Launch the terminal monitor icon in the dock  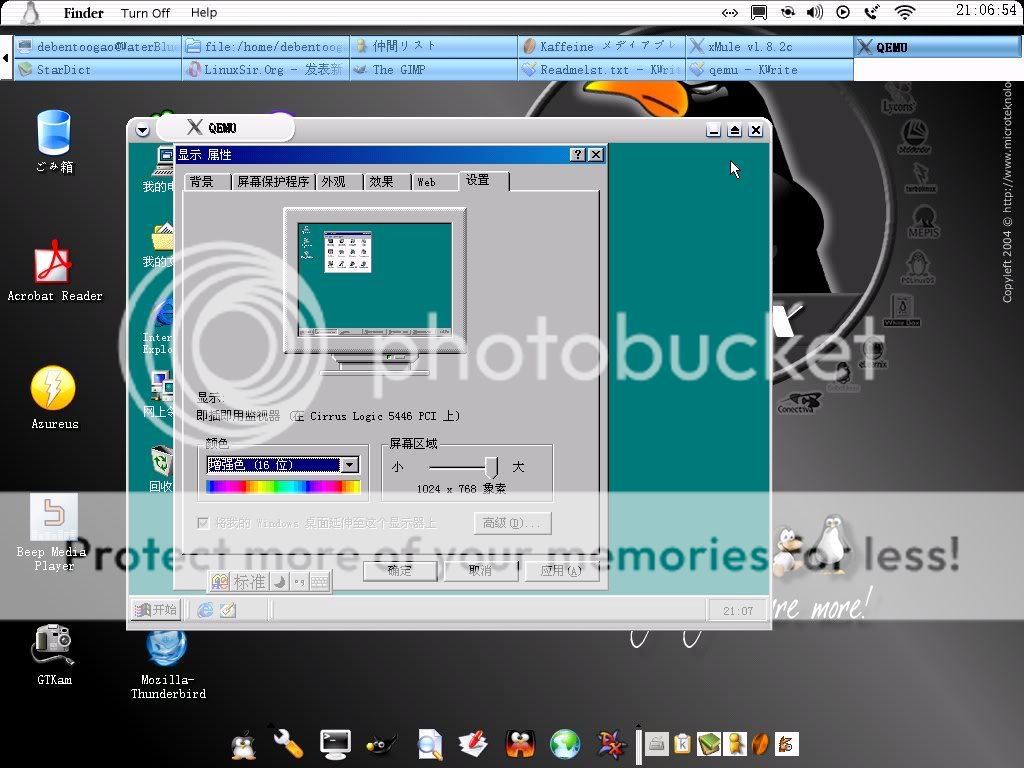(335, 744)
